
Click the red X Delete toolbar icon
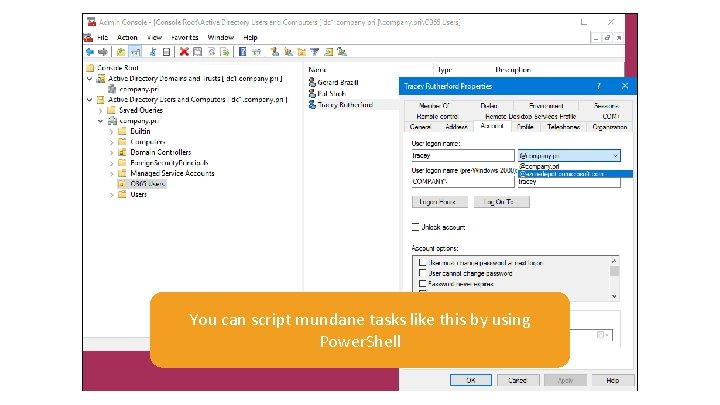click(184, 52)
